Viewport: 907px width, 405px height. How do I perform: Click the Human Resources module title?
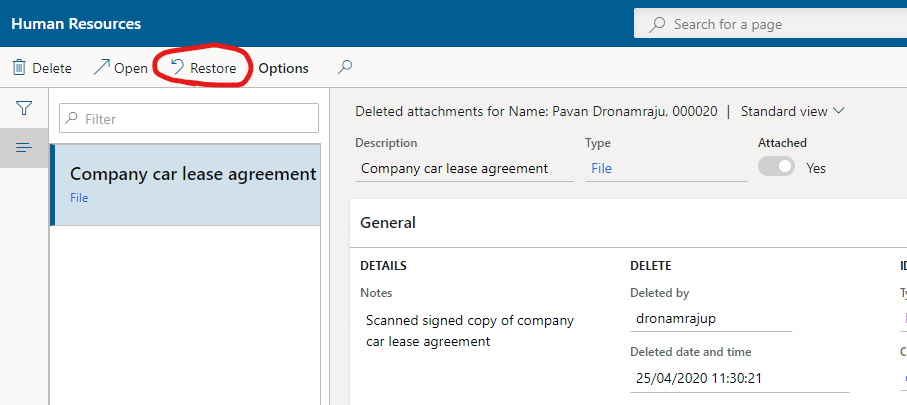pyautogui.click(x=76, y=23)
